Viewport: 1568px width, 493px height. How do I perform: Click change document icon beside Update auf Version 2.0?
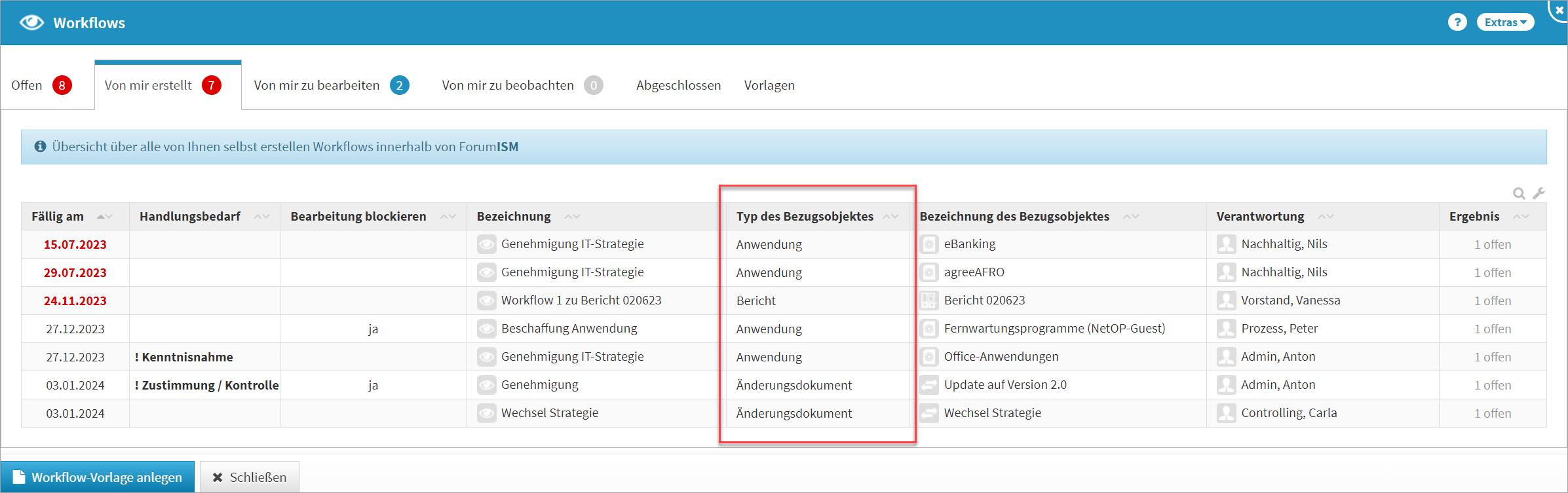pos(928,385)
